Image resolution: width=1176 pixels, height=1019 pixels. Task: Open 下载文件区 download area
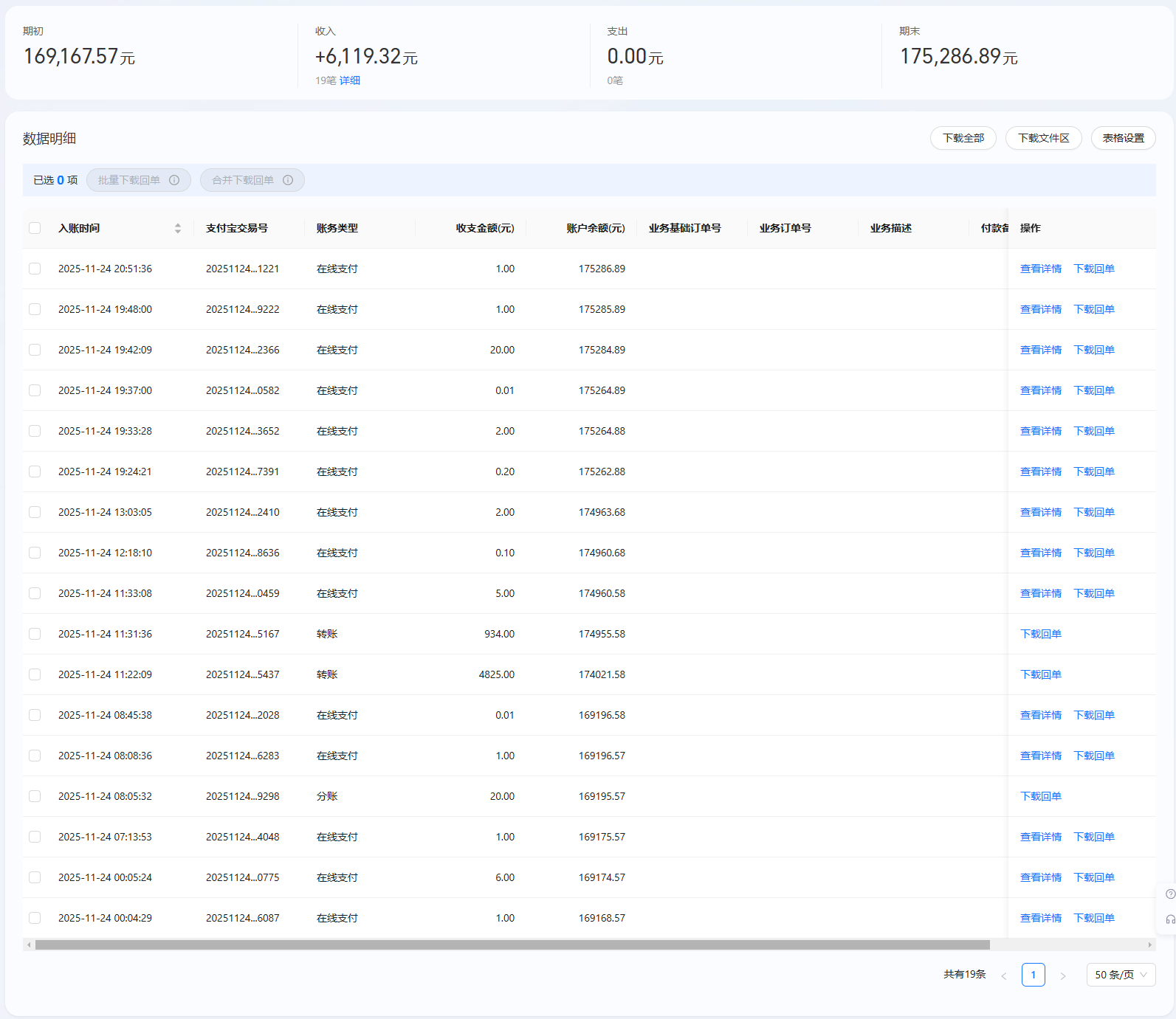(1043, 138)
